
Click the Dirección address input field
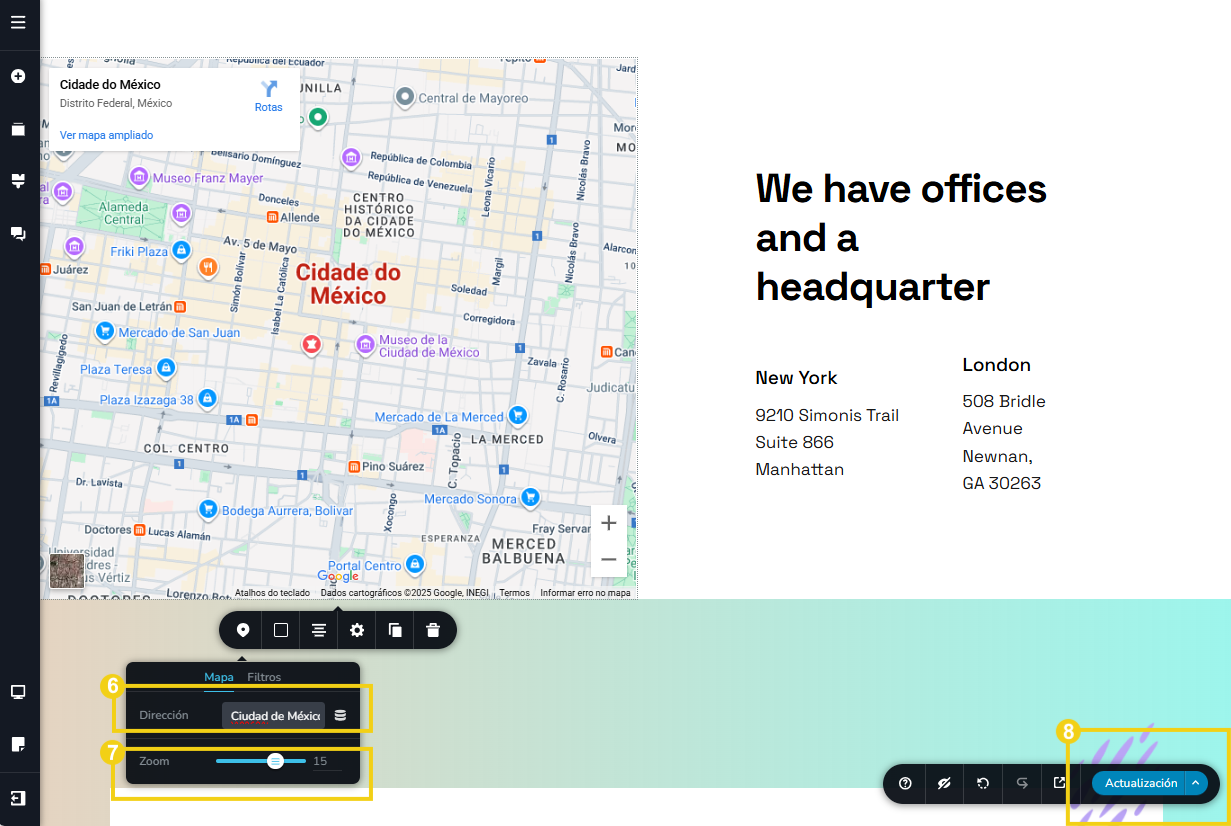pos(274,715)
